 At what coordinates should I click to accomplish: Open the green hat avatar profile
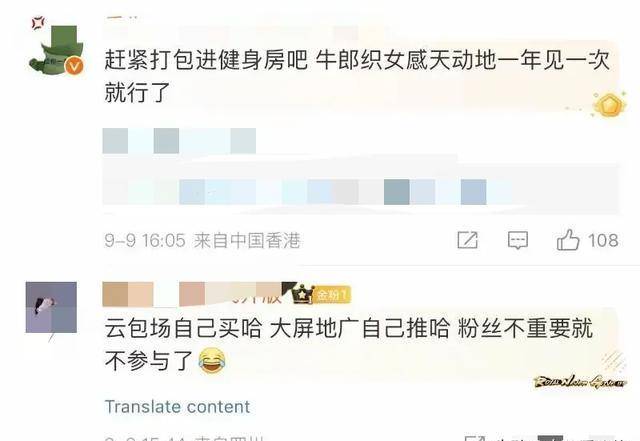(x=56, y=51)
